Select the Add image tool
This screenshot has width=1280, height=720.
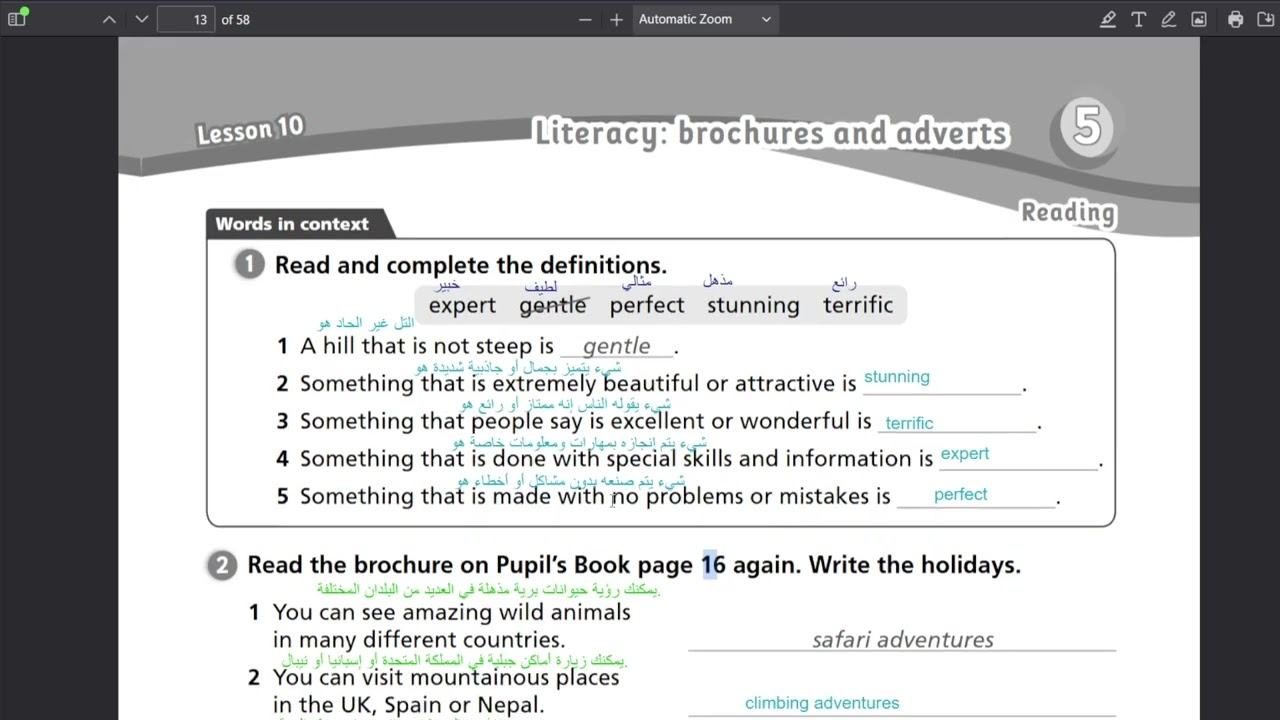click(1199, 19)
